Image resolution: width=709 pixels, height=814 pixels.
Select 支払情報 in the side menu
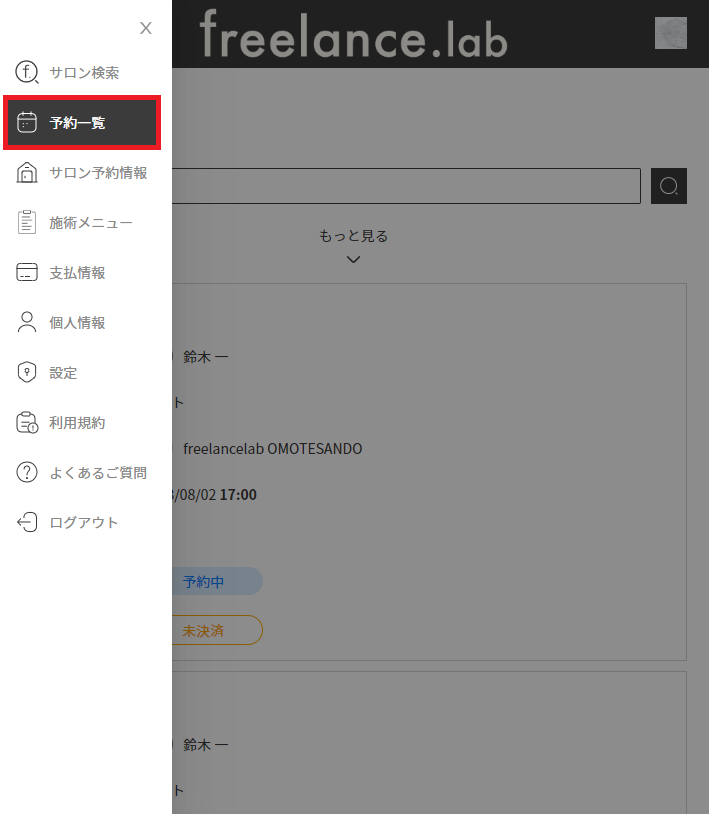pyautogui.click(x=77, y=273)
